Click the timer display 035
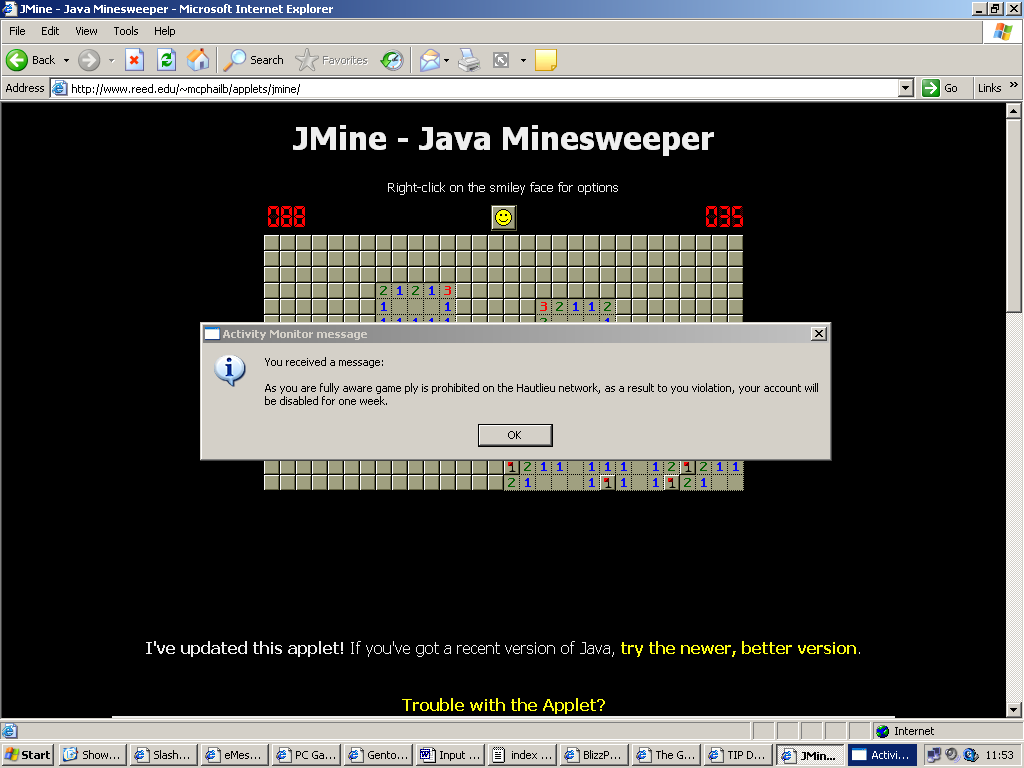Image resolution: width=1024 pixels, height=768 pixels. click(x=724, y=217)
